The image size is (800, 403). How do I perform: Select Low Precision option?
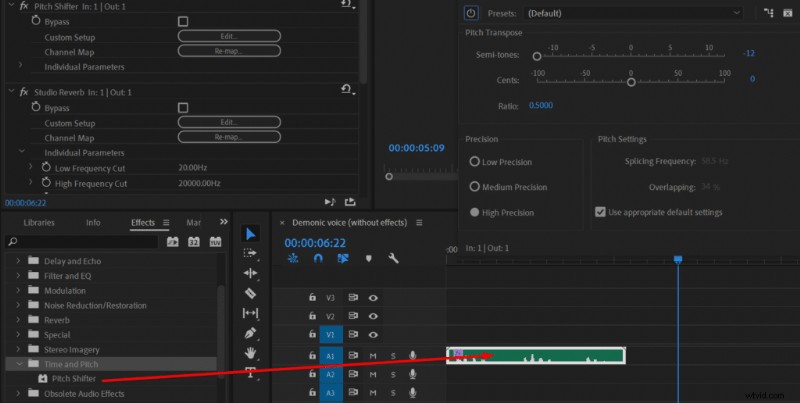(x=474, y=162)
